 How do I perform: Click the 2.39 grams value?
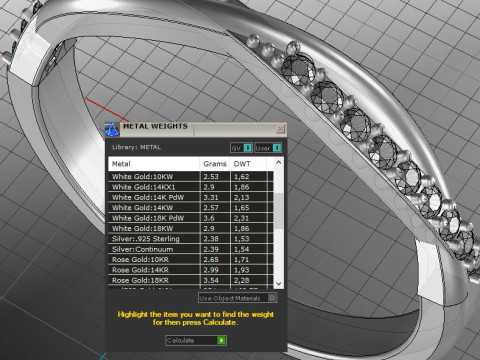point(211,249)
